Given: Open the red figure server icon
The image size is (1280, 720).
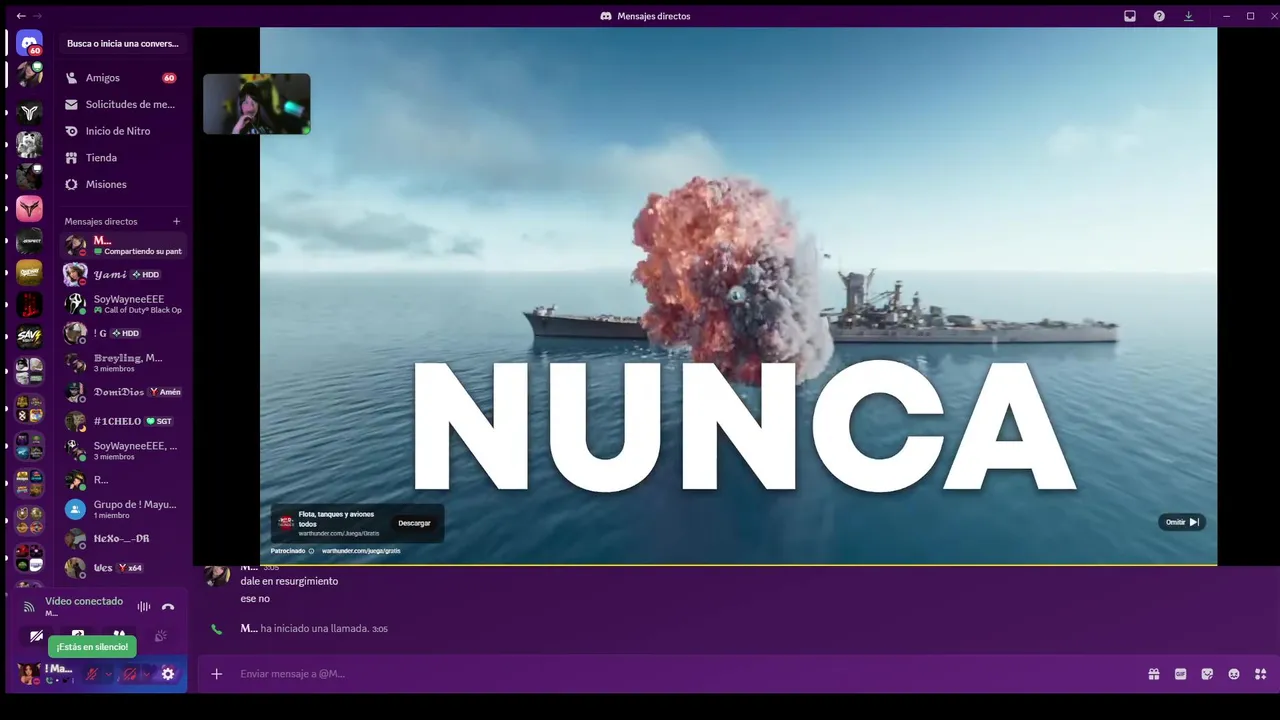Looking at the screenshot, I should [x=29, y=304].
